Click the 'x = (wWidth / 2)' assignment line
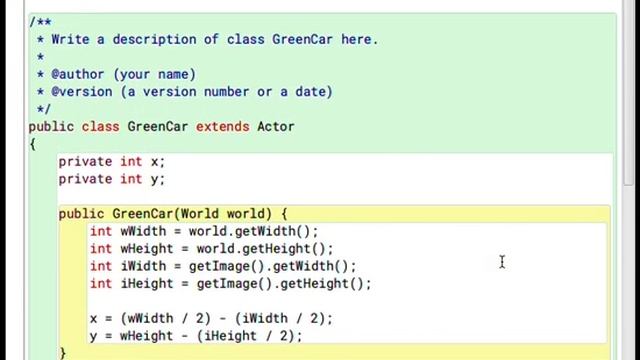 point(211,318)
